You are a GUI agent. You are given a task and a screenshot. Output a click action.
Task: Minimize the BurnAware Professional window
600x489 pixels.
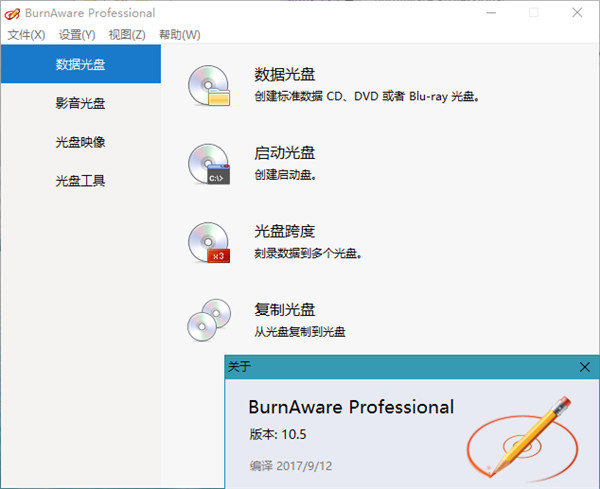pyautogui.click(x=491, y=13)
